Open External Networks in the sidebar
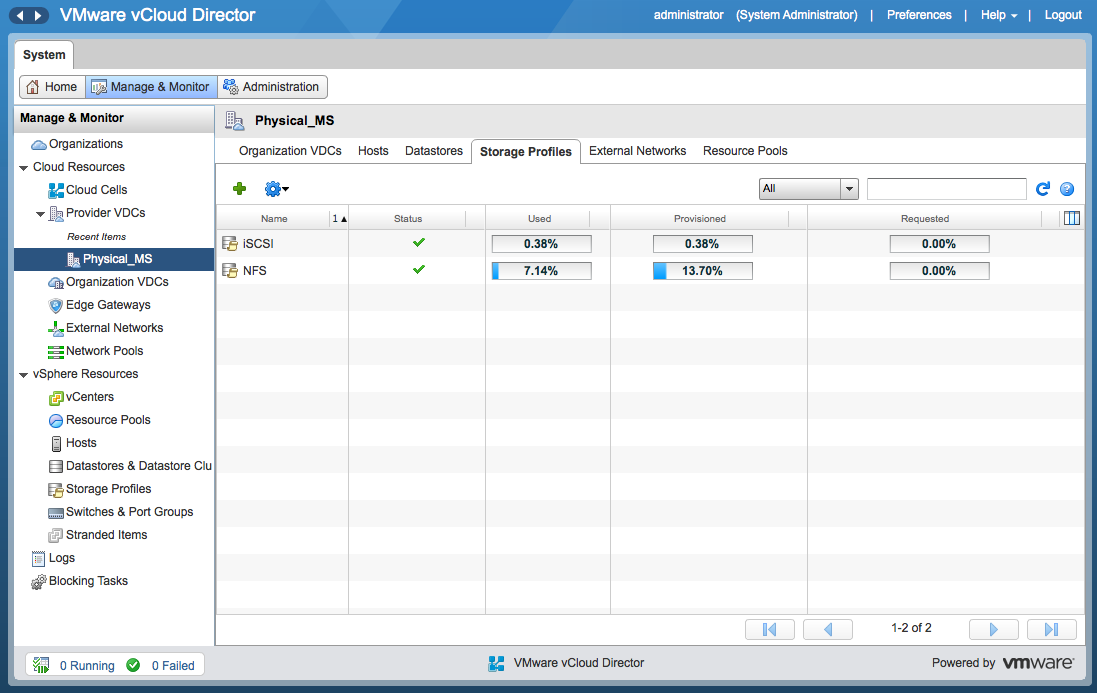Image resolution: width=1097 pixels, height=693 pixels. 114,329
